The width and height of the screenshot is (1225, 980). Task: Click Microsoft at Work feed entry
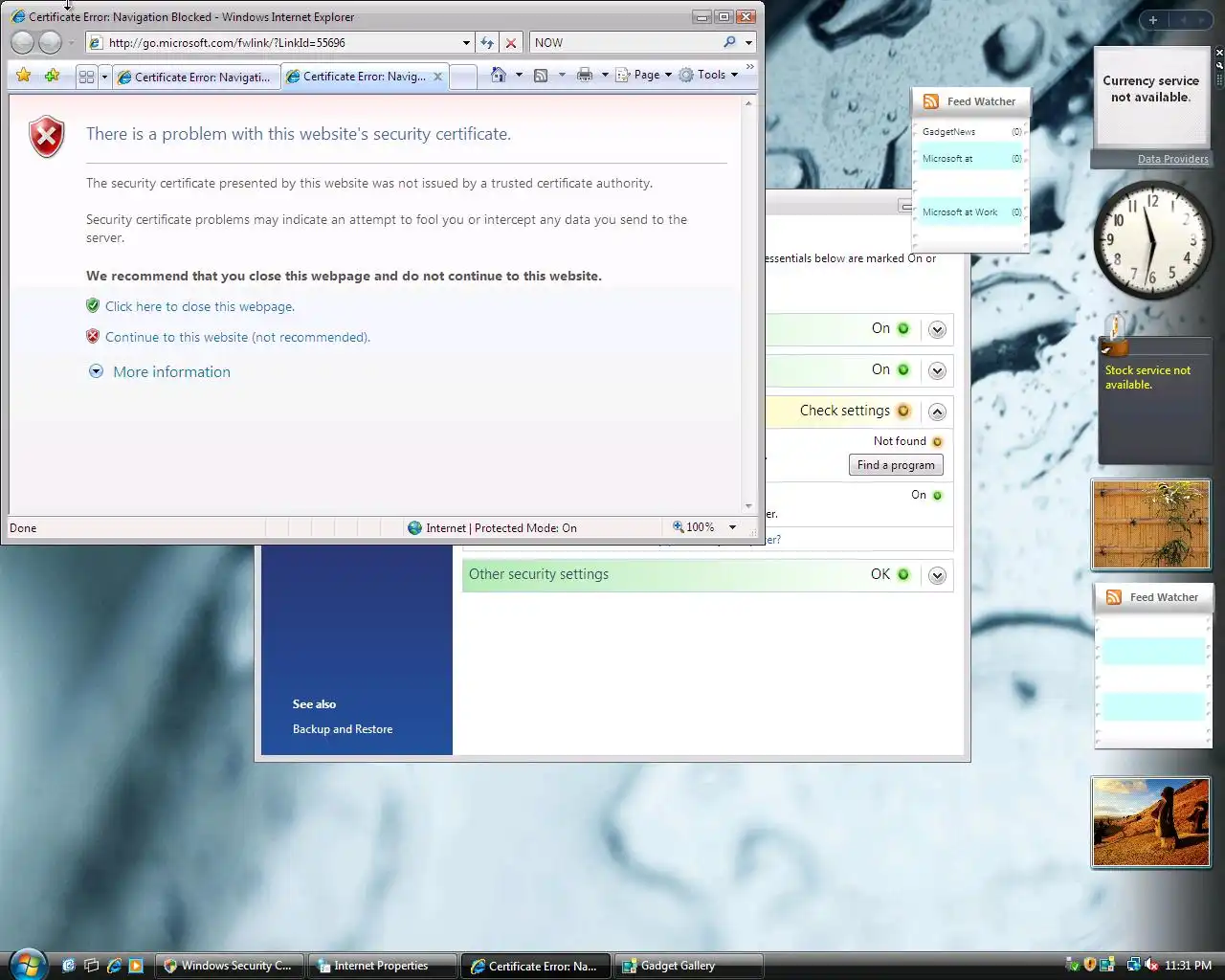[971, 212]
